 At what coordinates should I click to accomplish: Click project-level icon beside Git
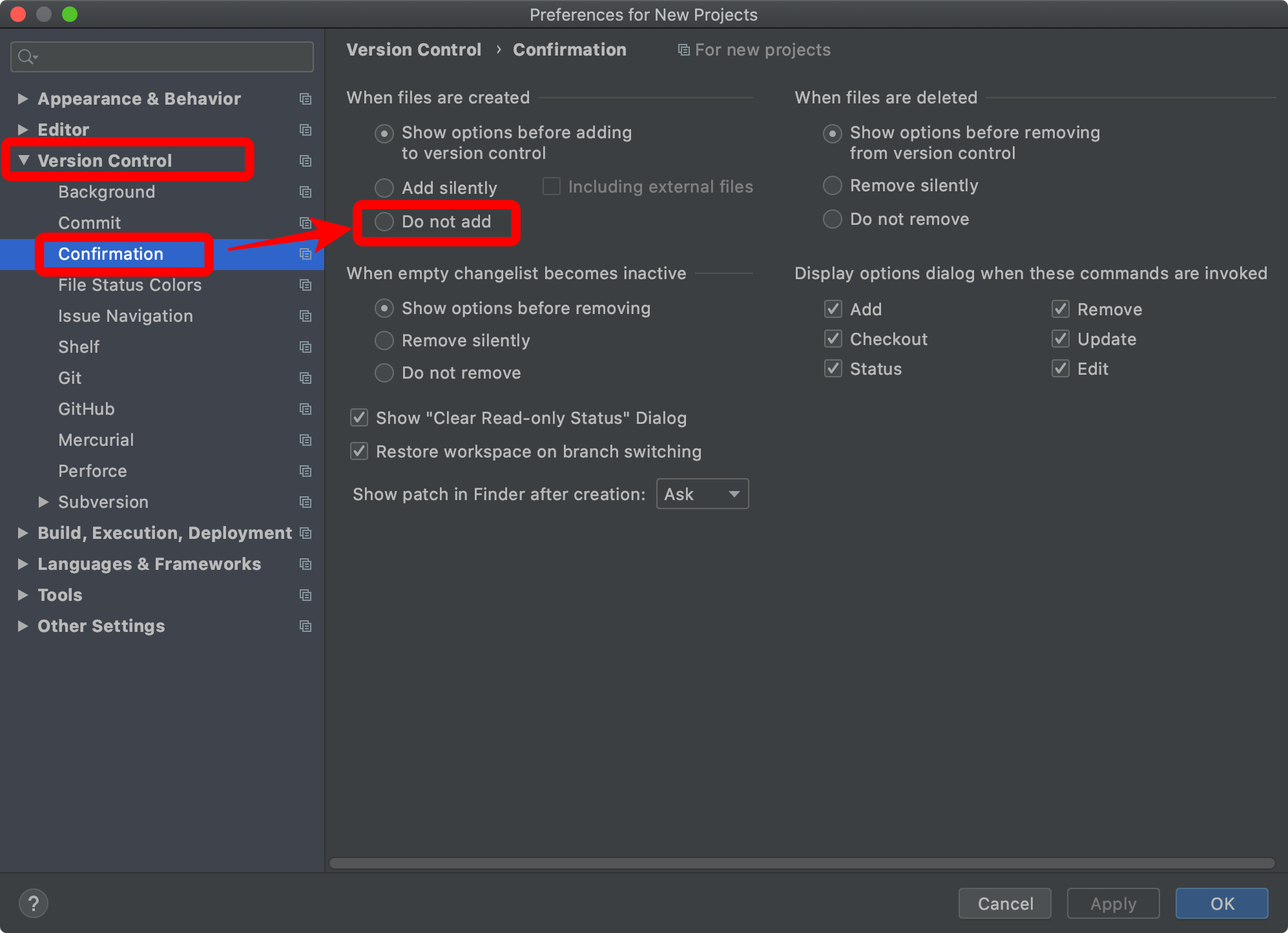306,378
